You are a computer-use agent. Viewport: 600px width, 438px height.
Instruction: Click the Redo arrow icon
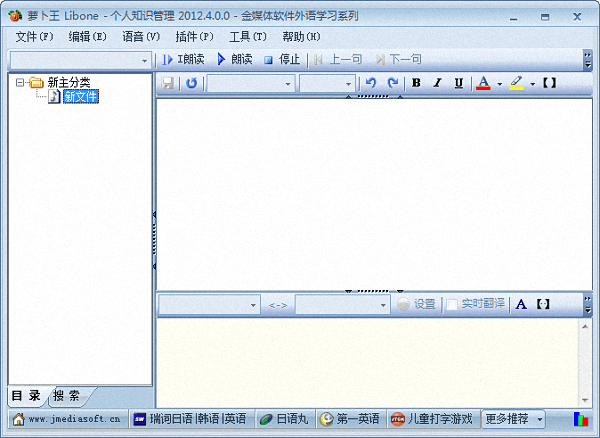point(392,83)
